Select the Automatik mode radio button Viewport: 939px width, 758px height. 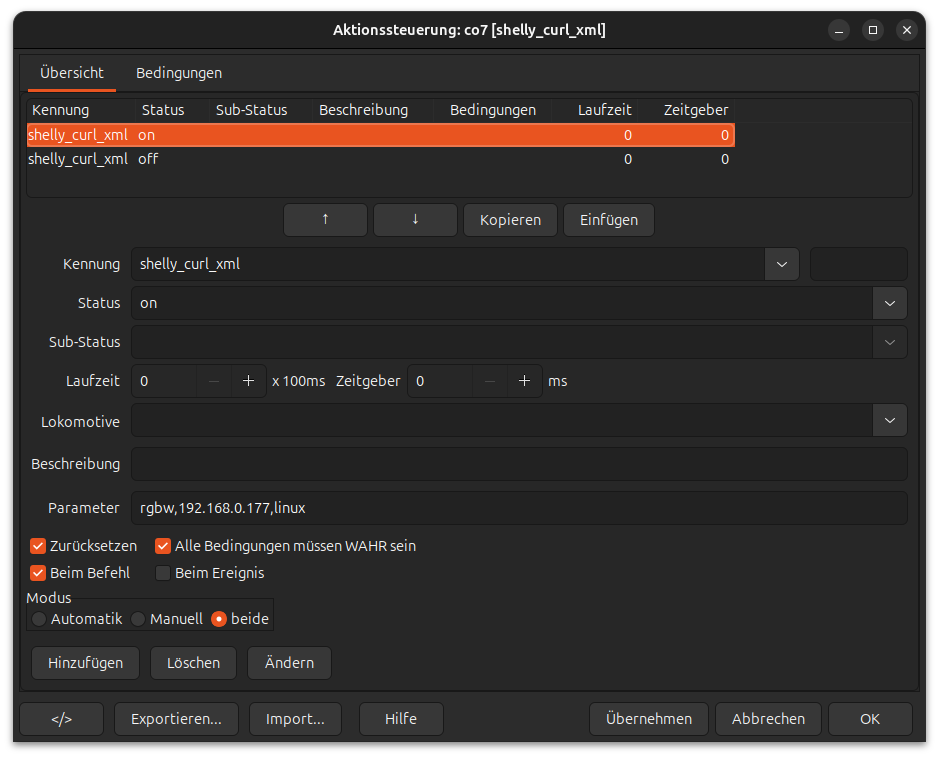point(39,619)
